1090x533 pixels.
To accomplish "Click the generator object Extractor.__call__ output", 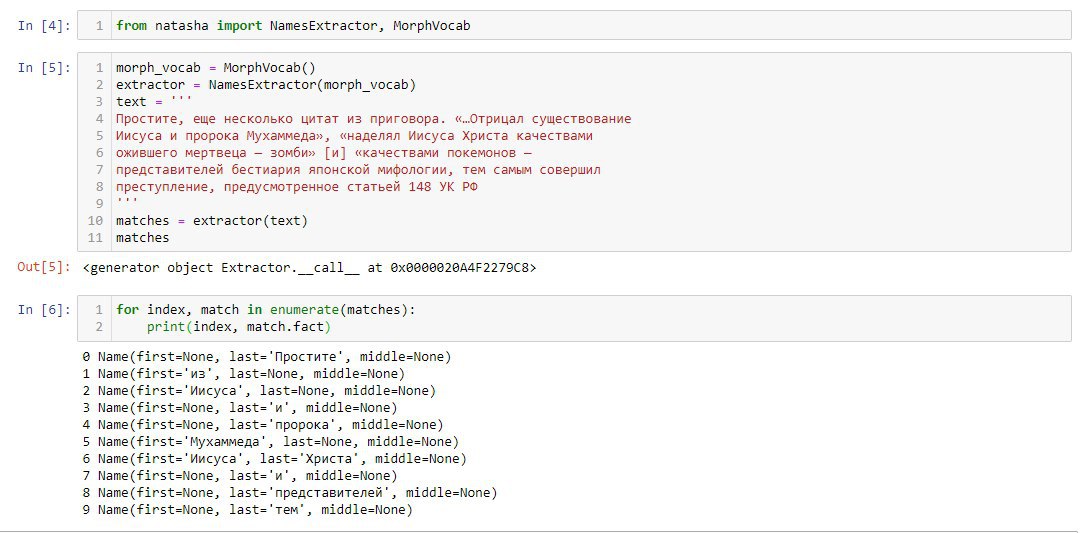I will tap(309, 268).
